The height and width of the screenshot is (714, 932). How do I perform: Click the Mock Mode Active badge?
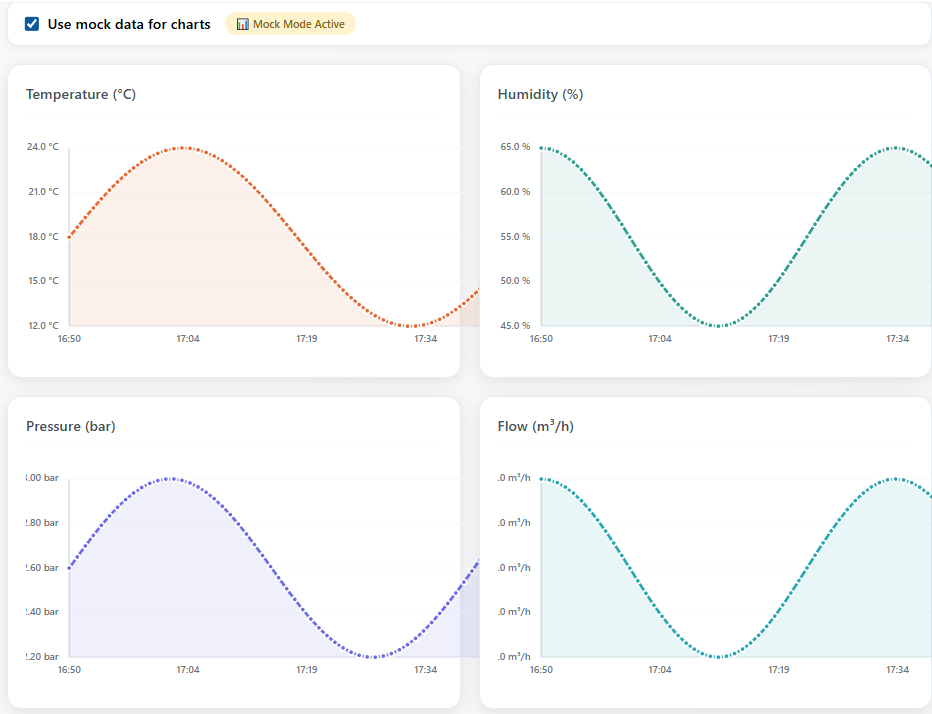pyautogui.click(x=290, y=23)
